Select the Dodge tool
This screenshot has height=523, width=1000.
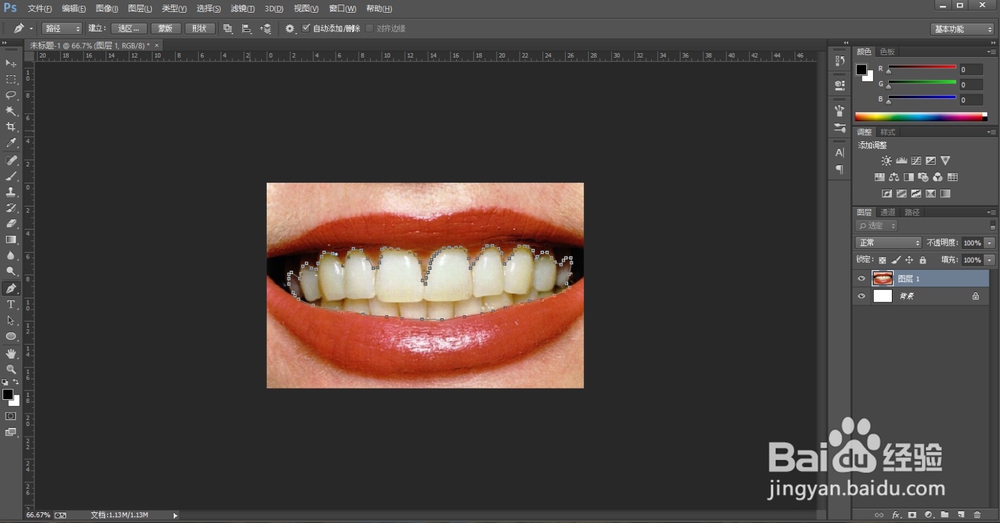pyautogui.click(x=11, y=272)
